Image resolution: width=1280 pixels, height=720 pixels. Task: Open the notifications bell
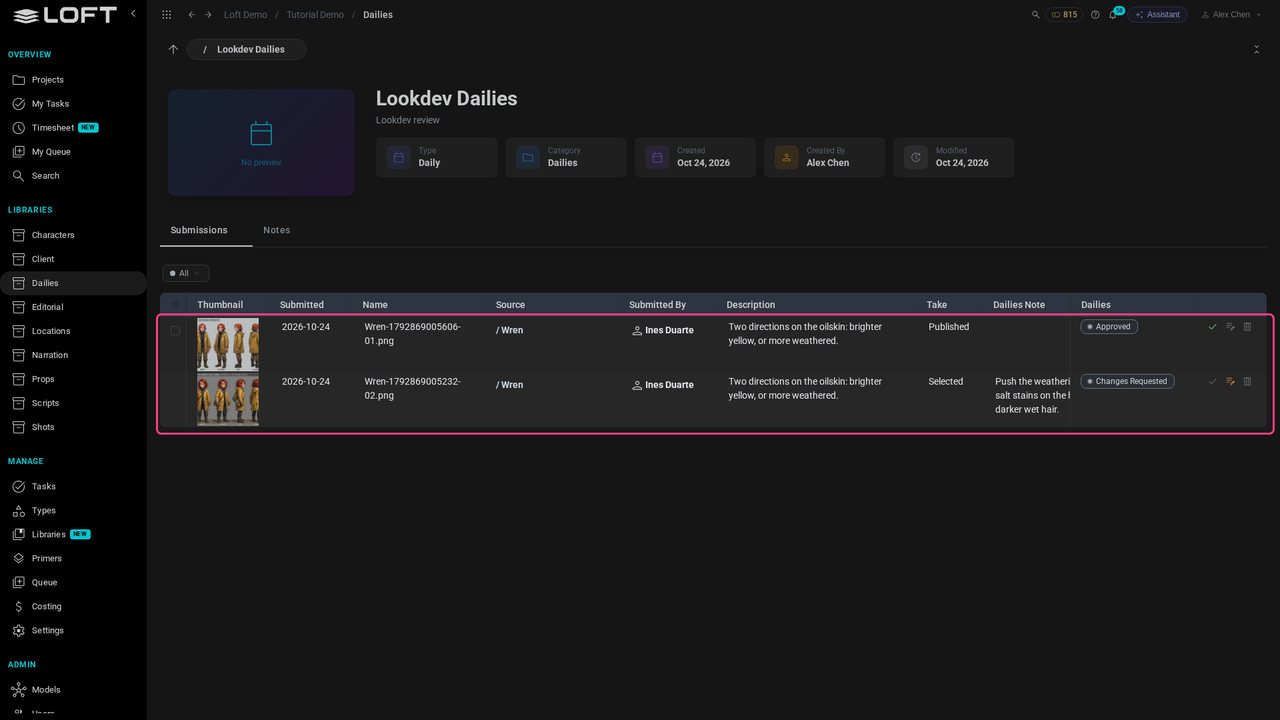point(1112,15)
